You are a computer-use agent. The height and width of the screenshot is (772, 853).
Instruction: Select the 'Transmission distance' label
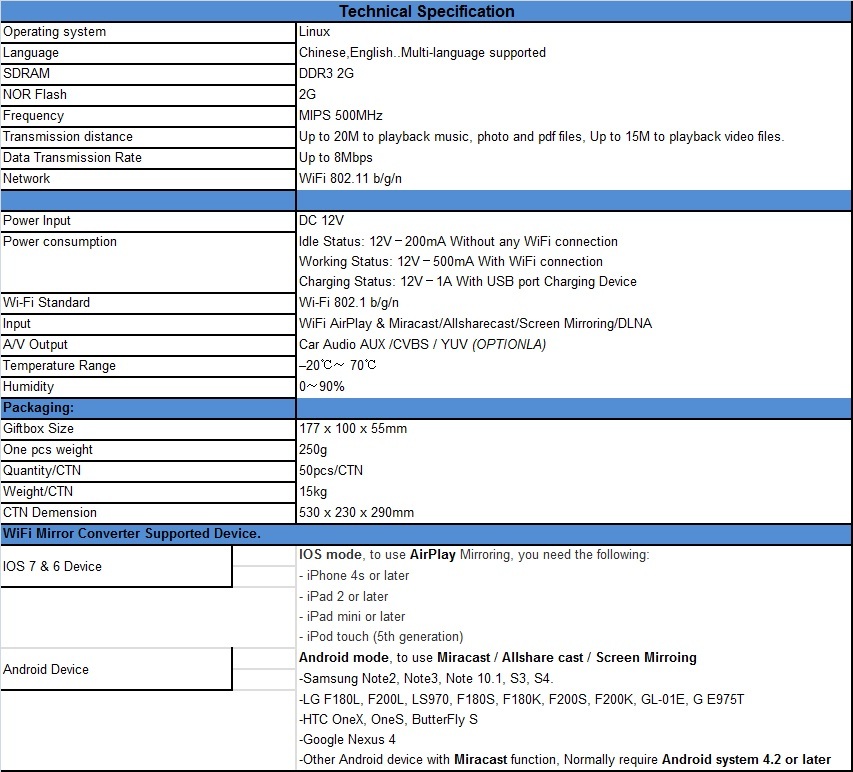click(x=68, y=137)
